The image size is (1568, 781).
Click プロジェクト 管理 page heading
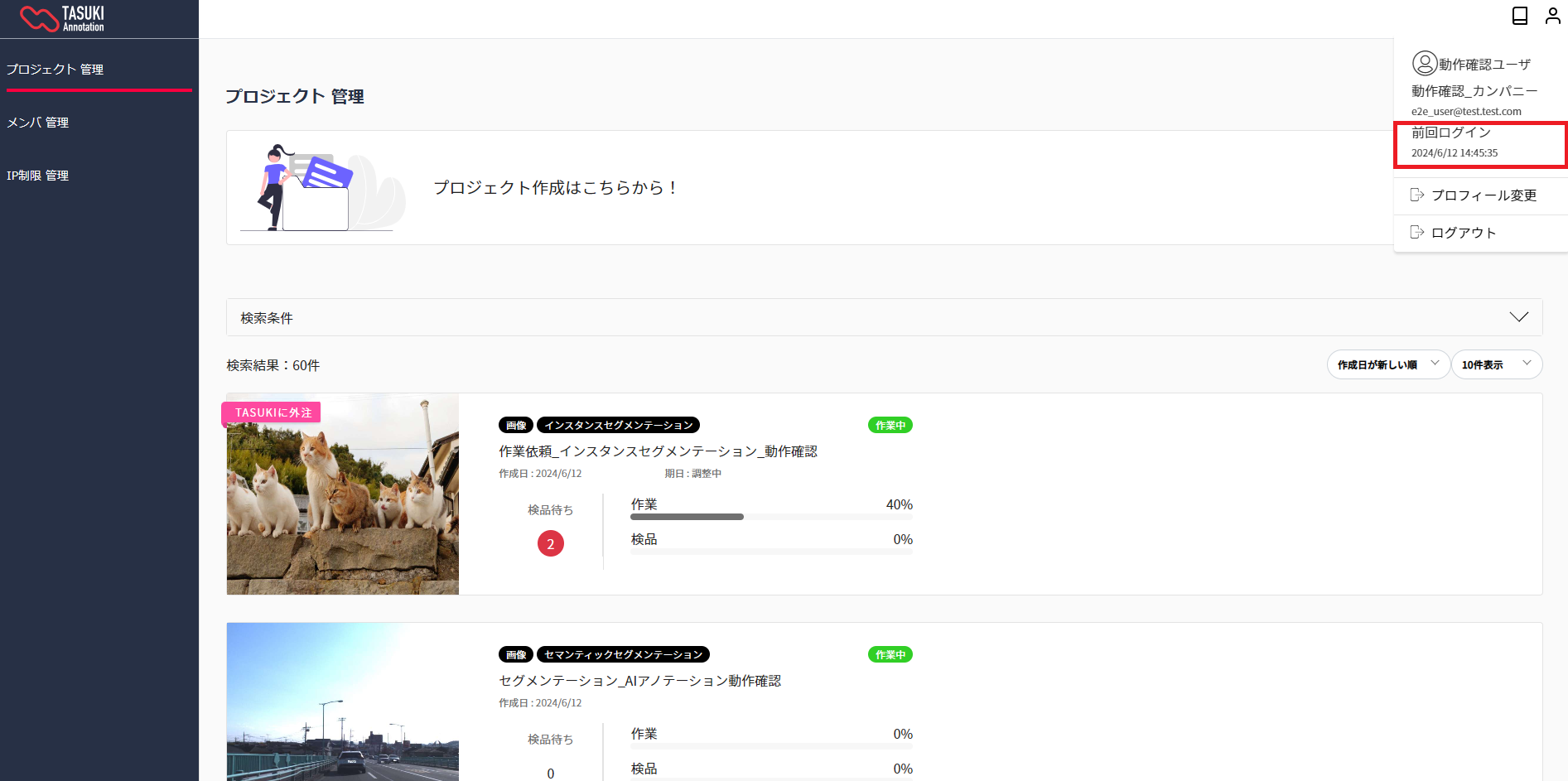(x=295, y=96)
